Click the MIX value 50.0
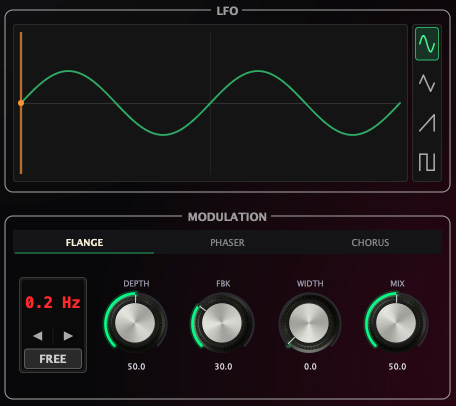The image size is (456, 406). click(x=397, y=367)
